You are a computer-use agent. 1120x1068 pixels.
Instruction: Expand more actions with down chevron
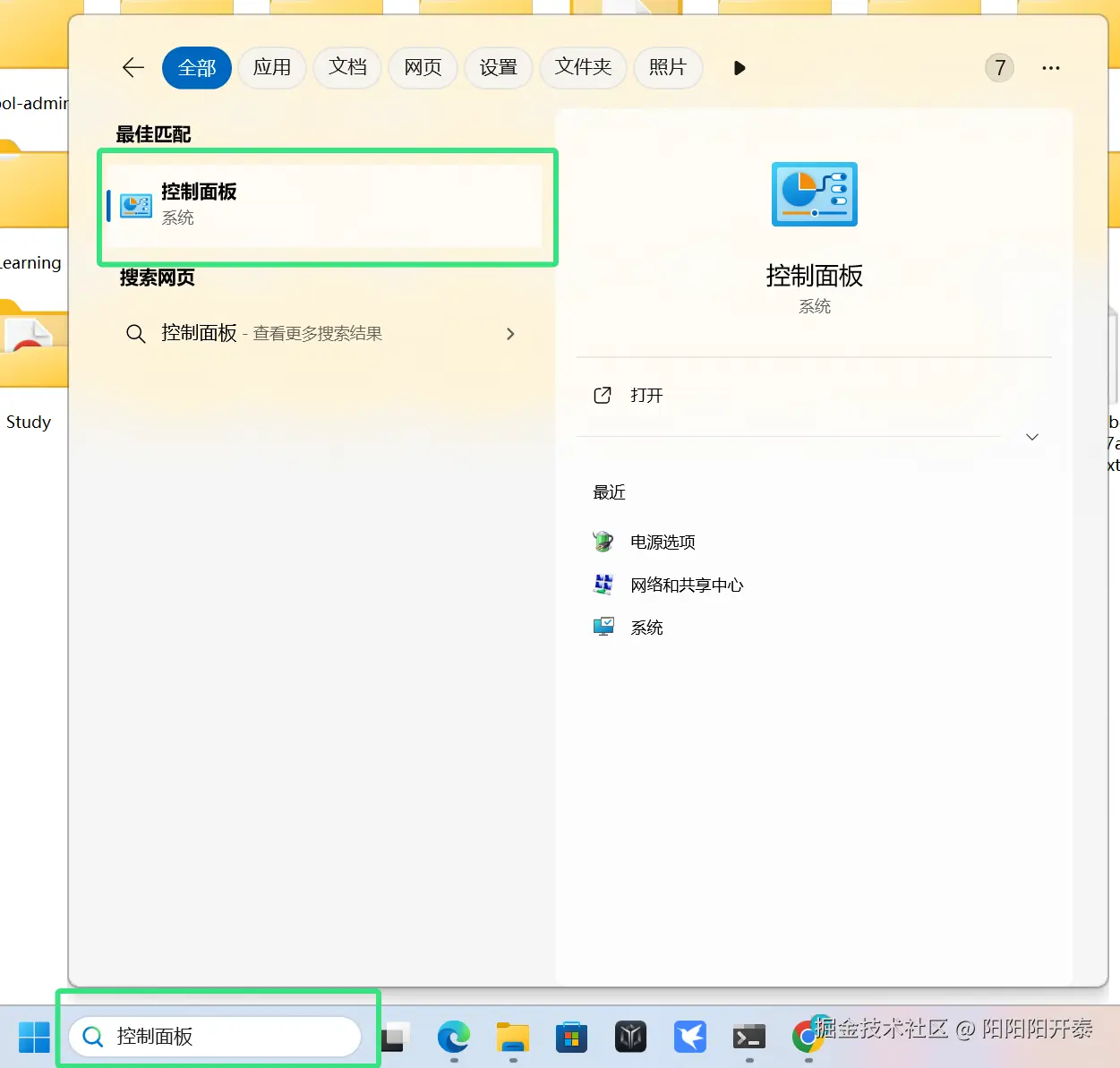click(x=1032, y=437)
